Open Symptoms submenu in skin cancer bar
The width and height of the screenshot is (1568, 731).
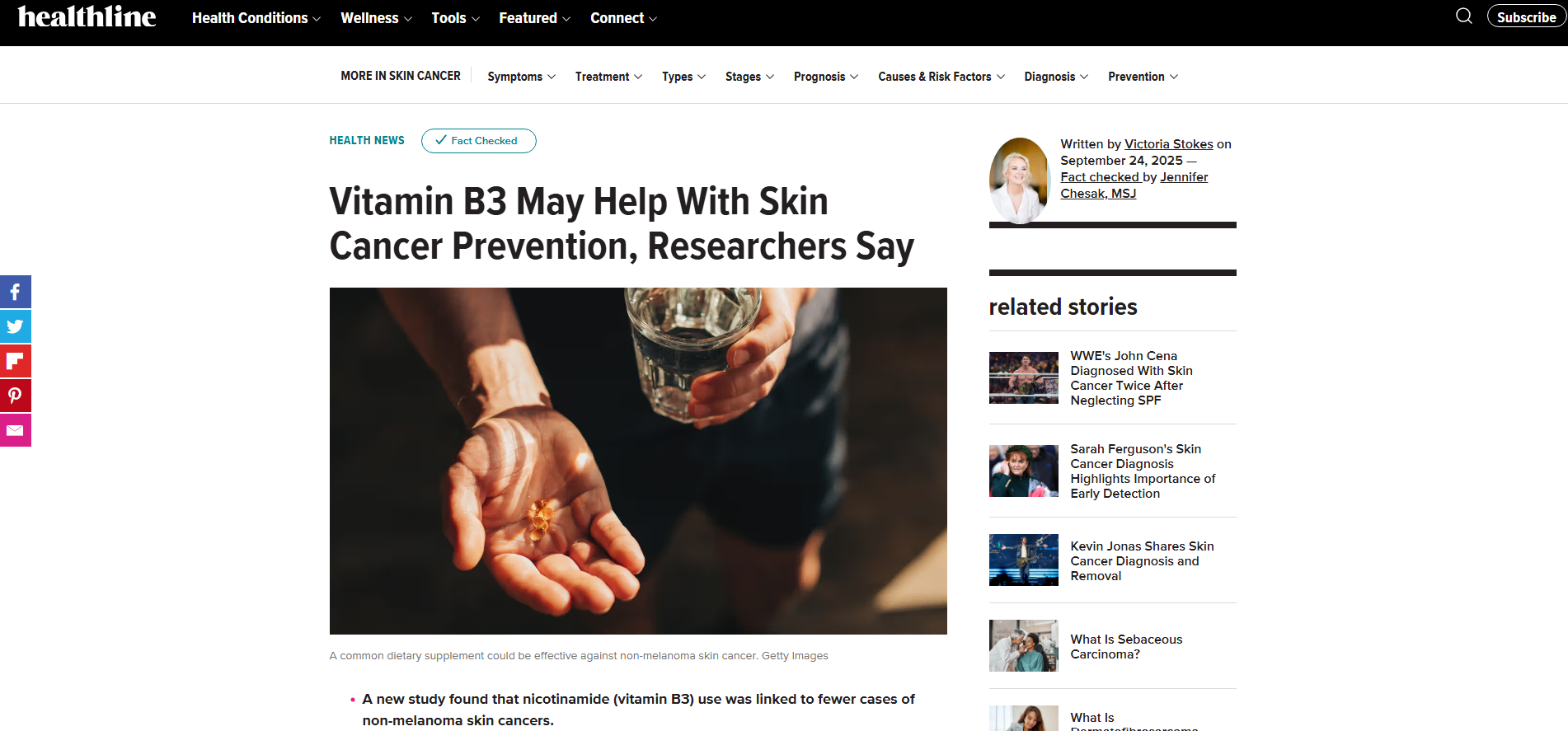click(521, 77)
